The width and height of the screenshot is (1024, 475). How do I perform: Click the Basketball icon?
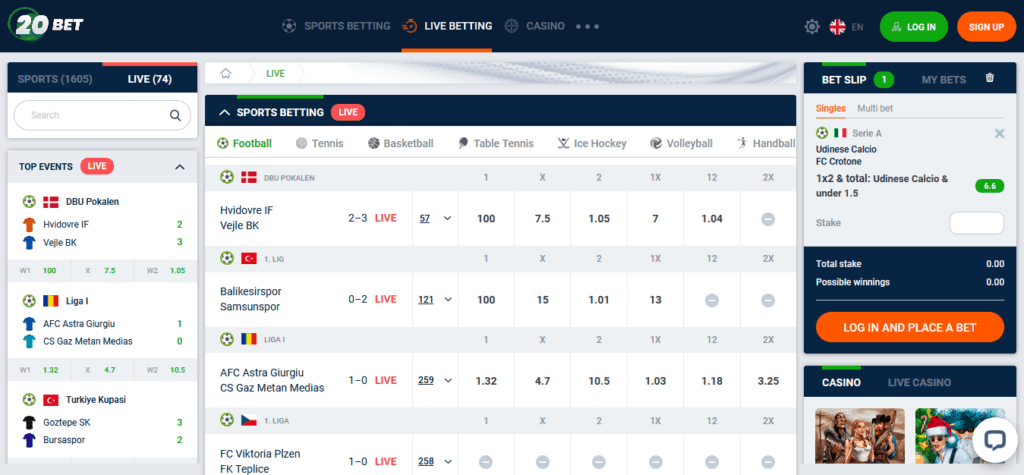[x=374, y=143]
